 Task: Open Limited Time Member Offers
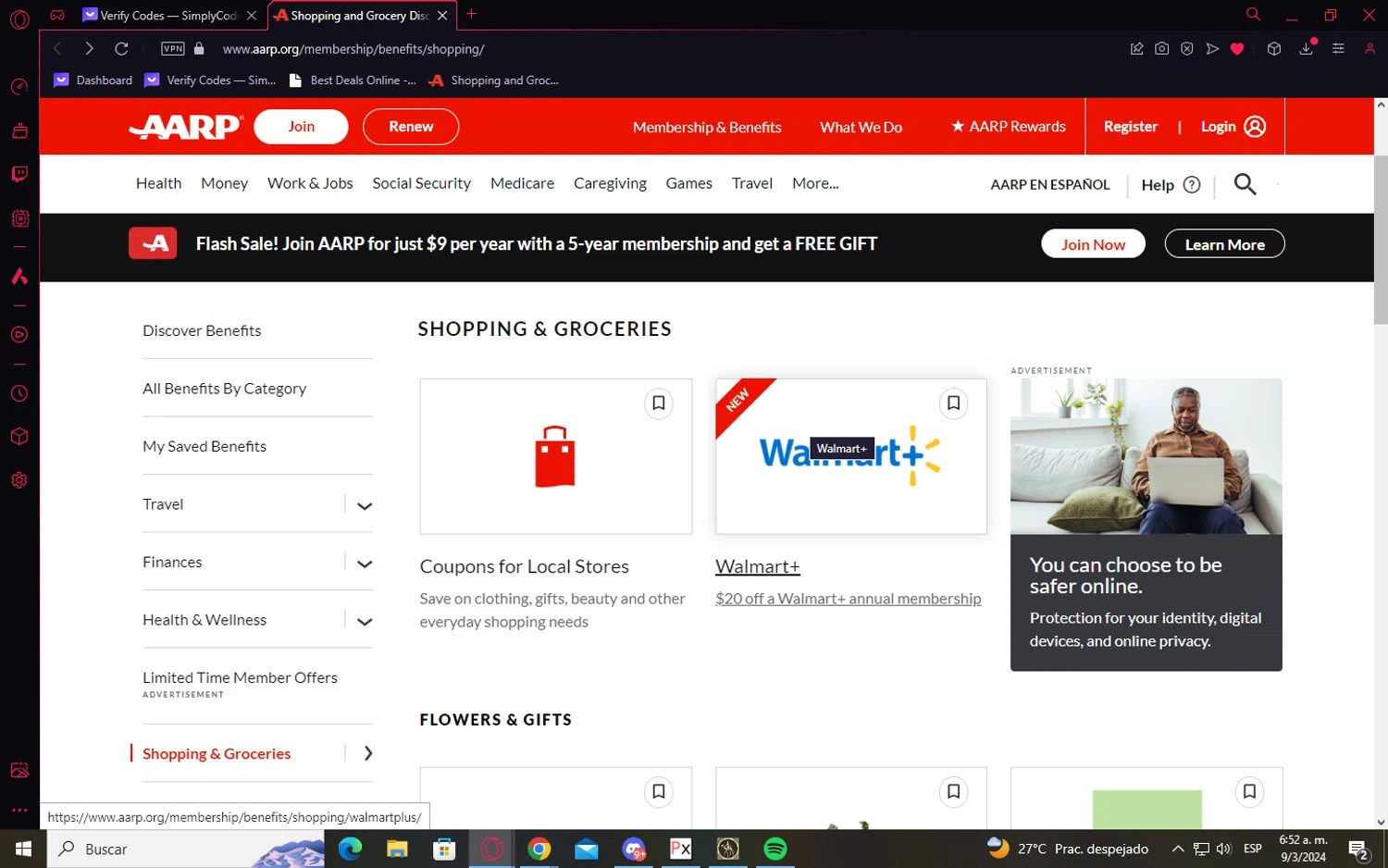(x=240, y=677)
